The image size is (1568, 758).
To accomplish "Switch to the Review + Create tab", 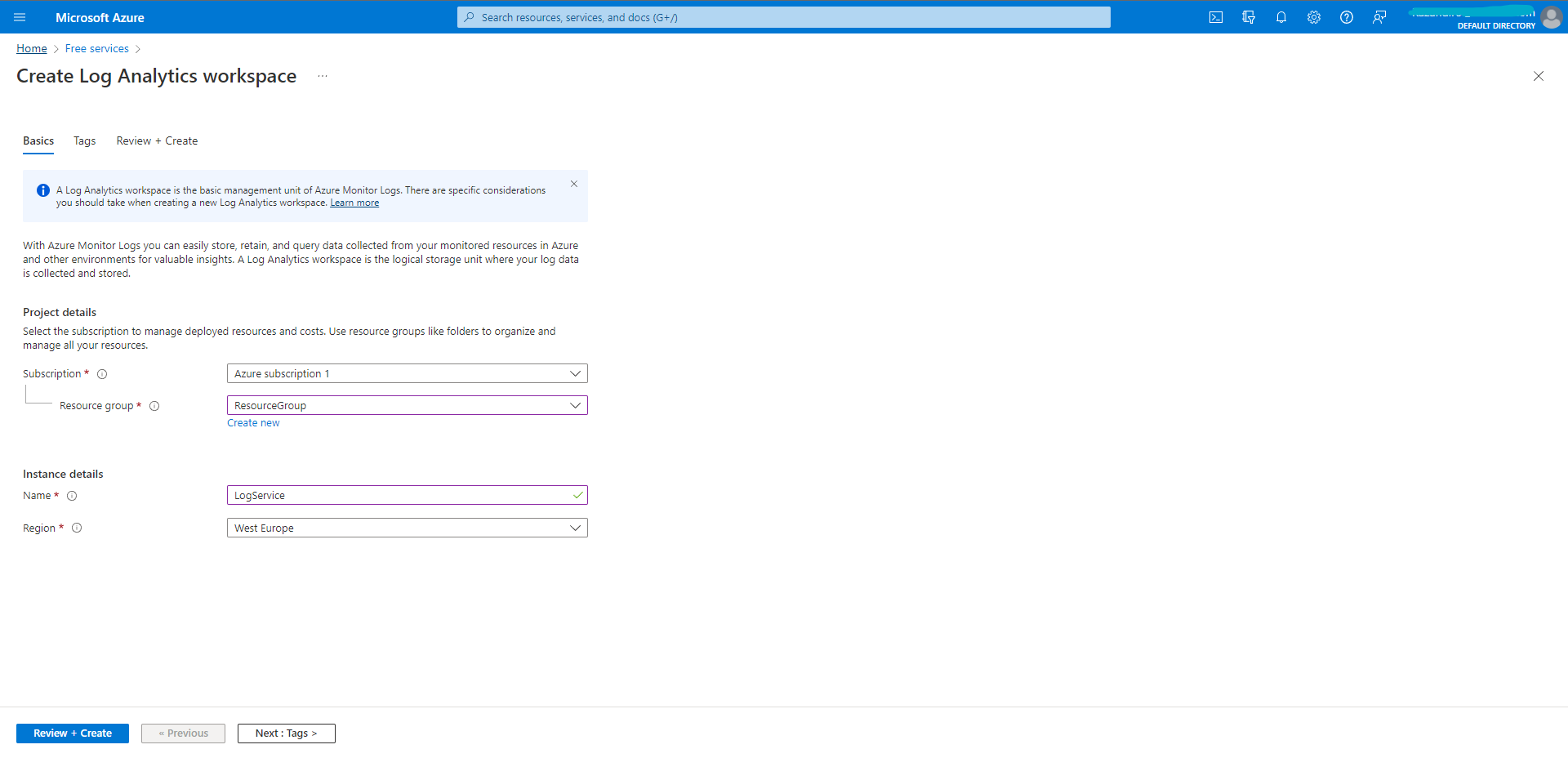I will click(156, 140).
